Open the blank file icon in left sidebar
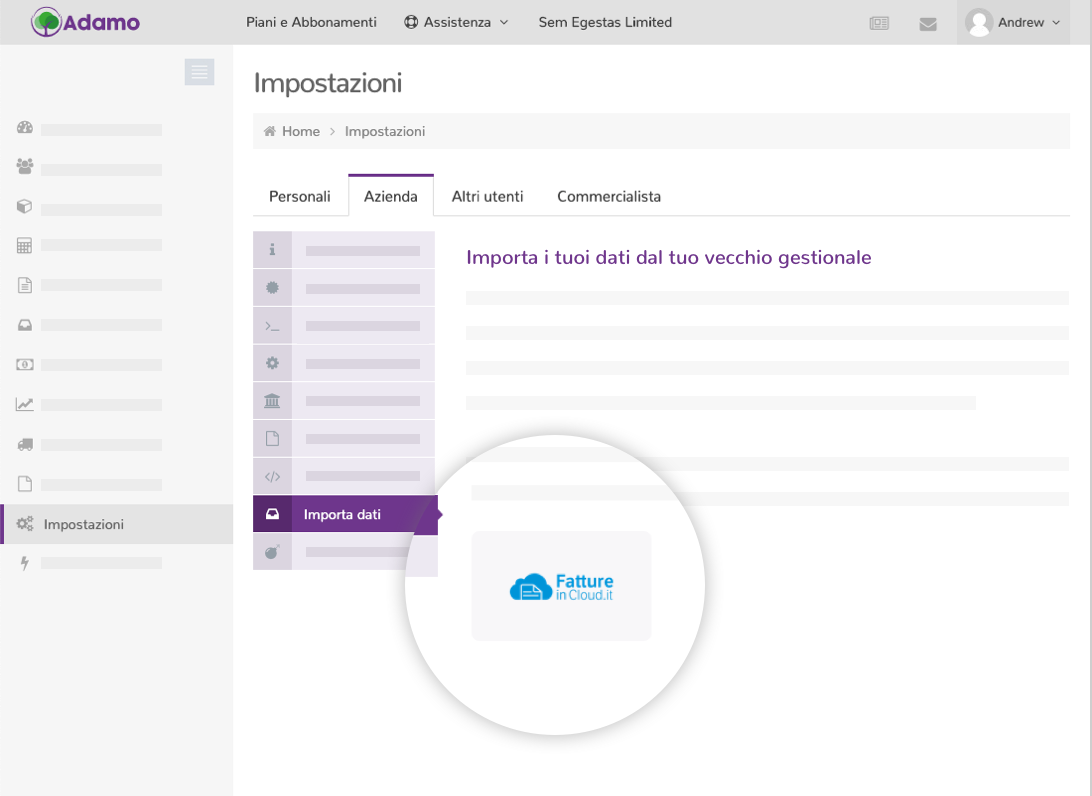The image size is (1092, 796). coord(25,484)
